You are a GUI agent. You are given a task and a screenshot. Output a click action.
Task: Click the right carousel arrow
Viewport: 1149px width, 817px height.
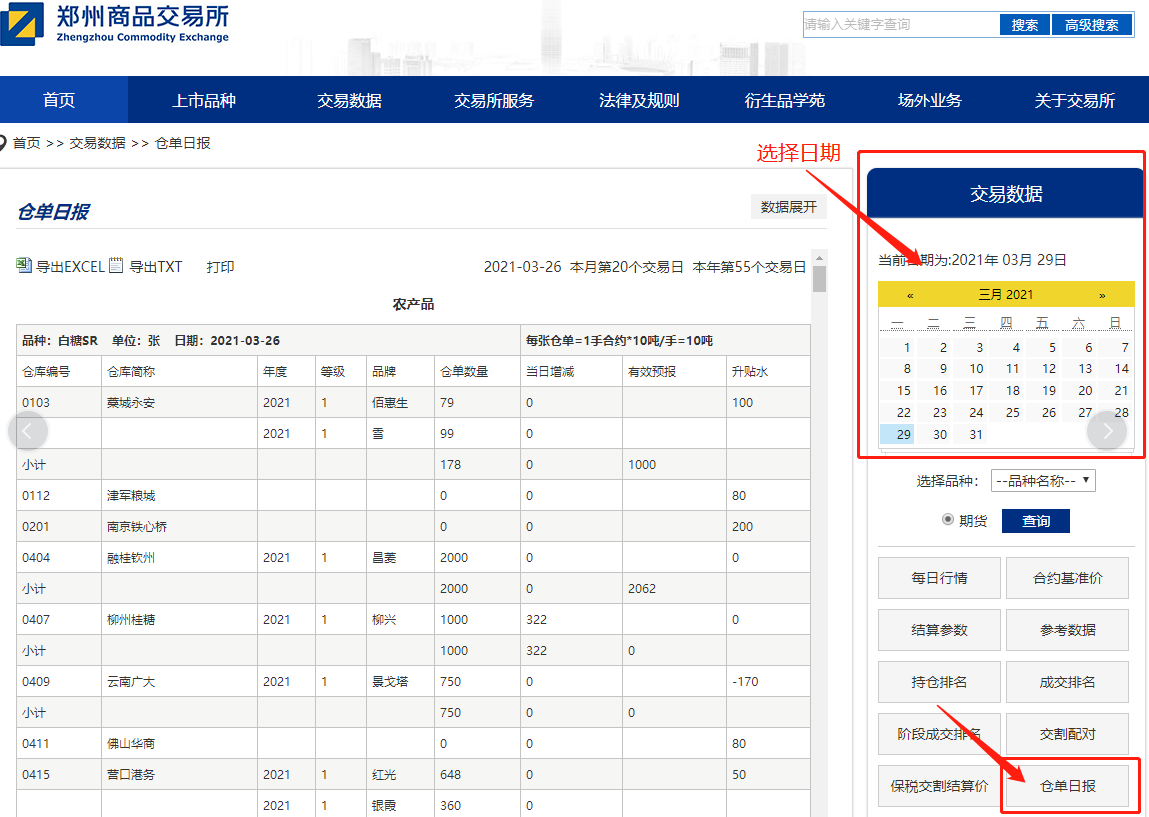1107,431
